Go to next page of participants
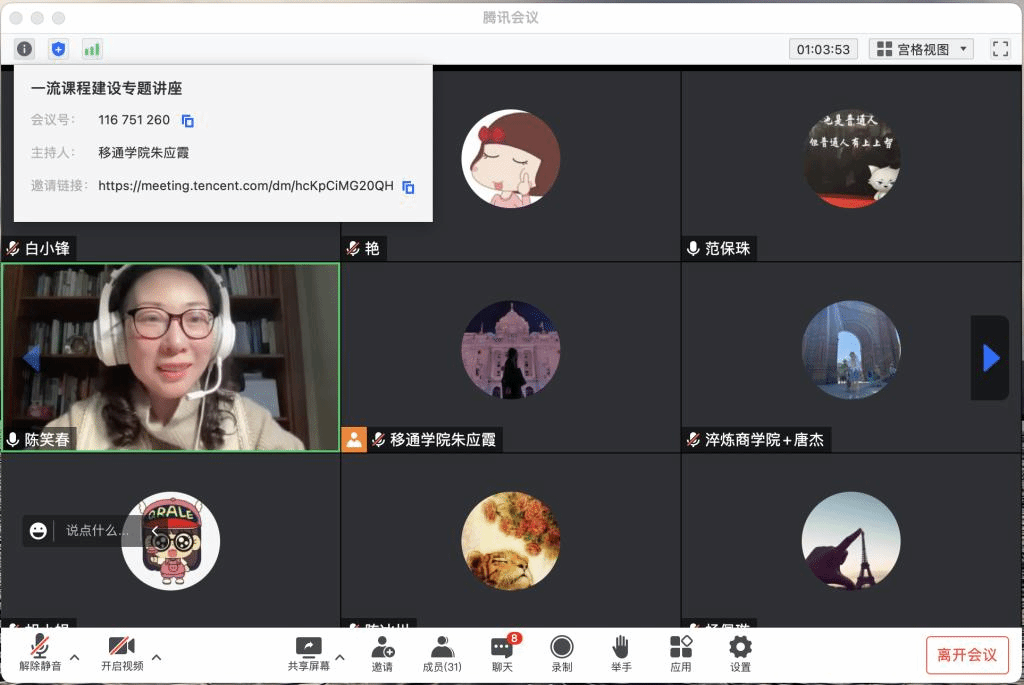This screenshot has height=685, width=1024. 990,358
